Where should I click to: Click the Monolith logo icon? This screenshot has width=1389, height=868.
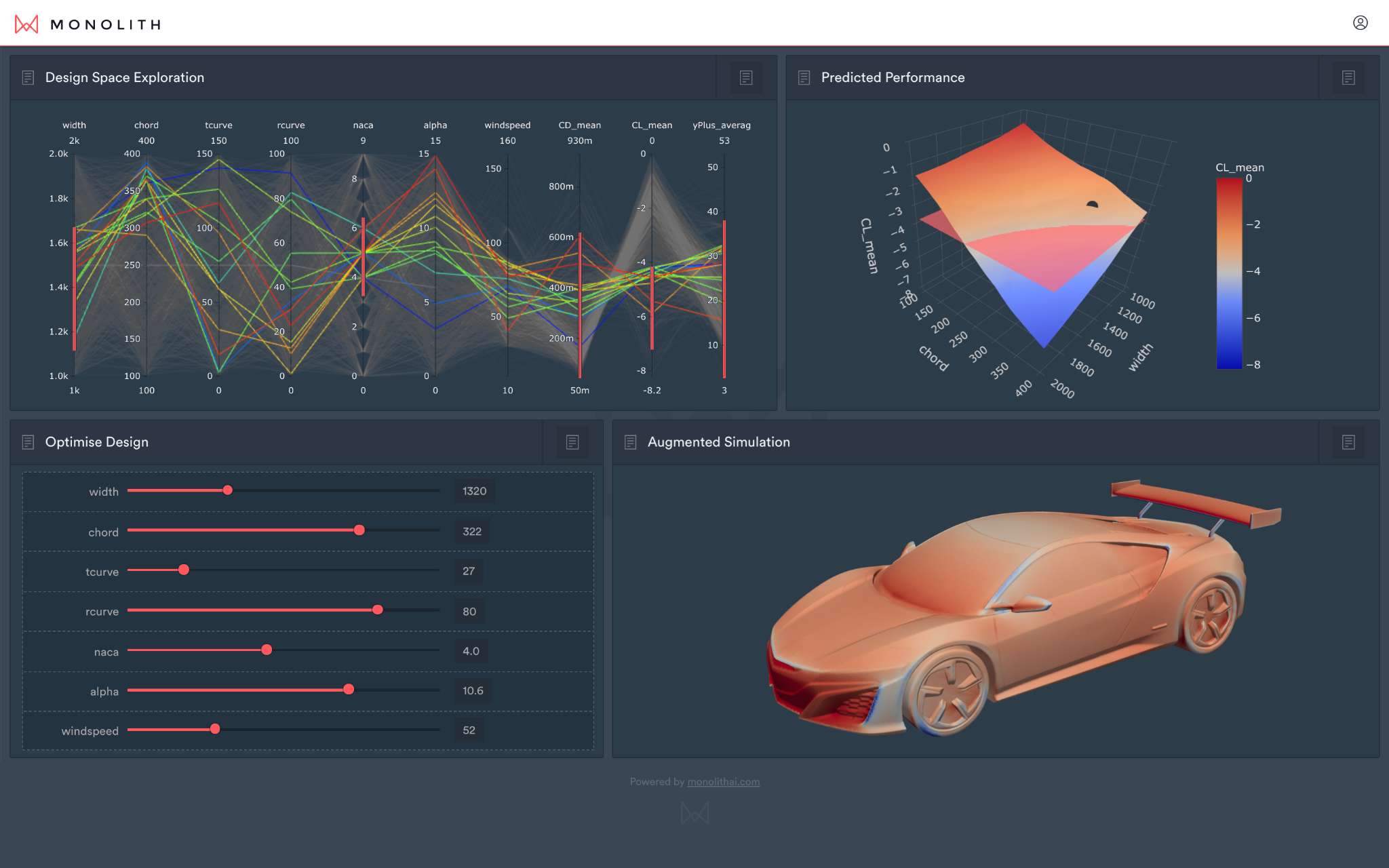(26, 24)
